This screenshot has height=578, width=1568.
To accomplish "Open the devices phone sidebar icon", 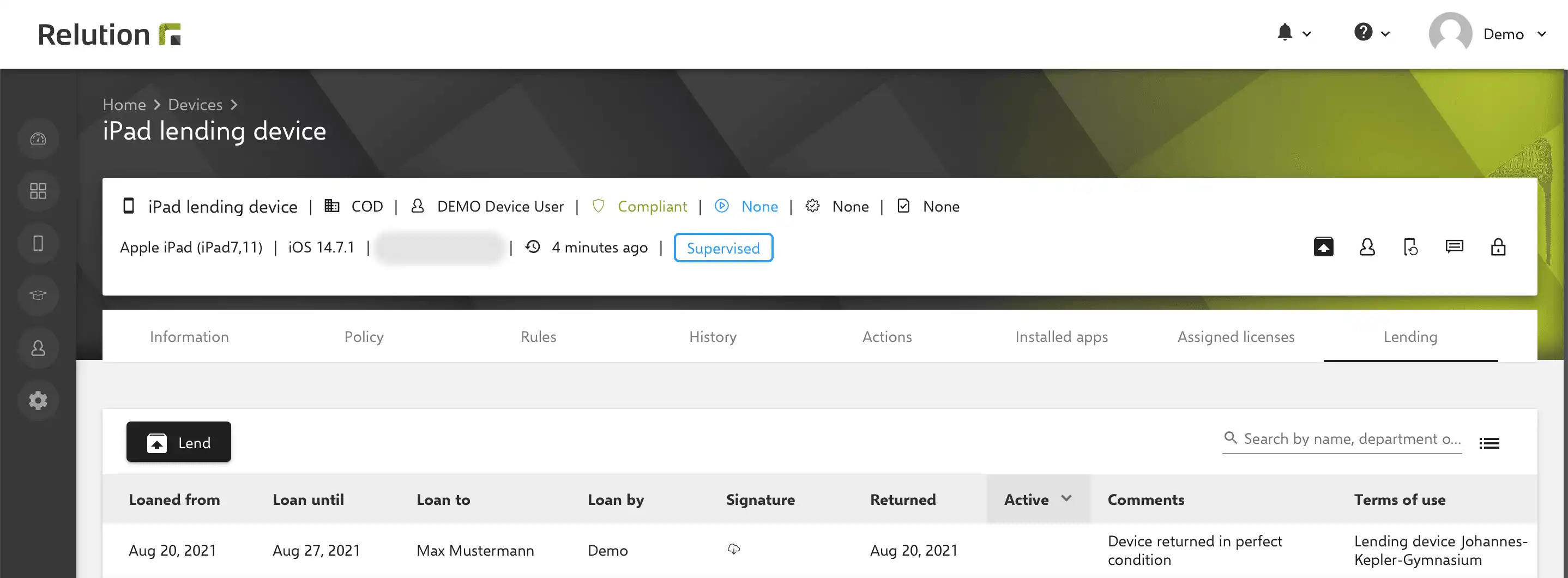I will pos(38,244).
